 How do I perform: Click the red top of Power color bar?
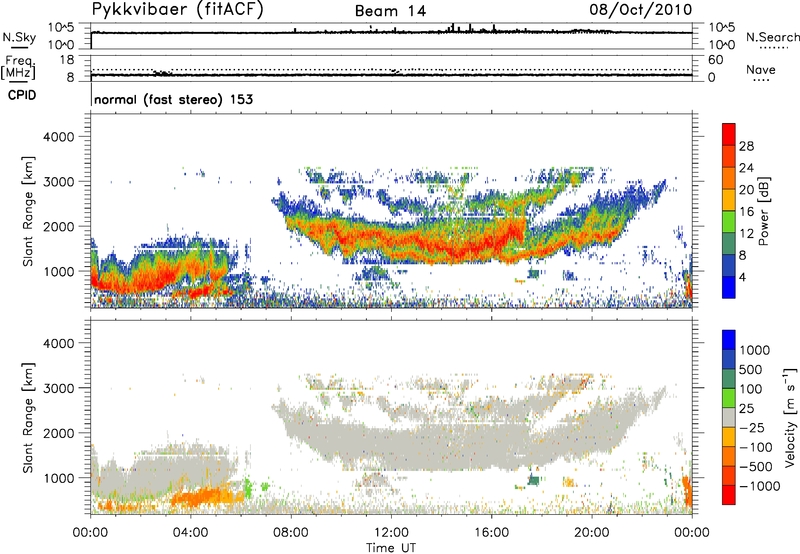tap(729, 134)
